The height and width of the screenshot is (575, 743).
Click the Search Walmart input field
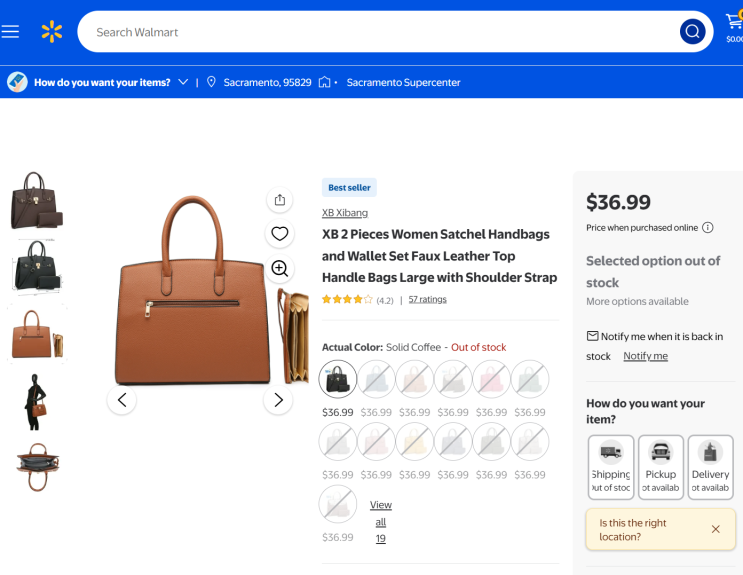click(380, 32)
